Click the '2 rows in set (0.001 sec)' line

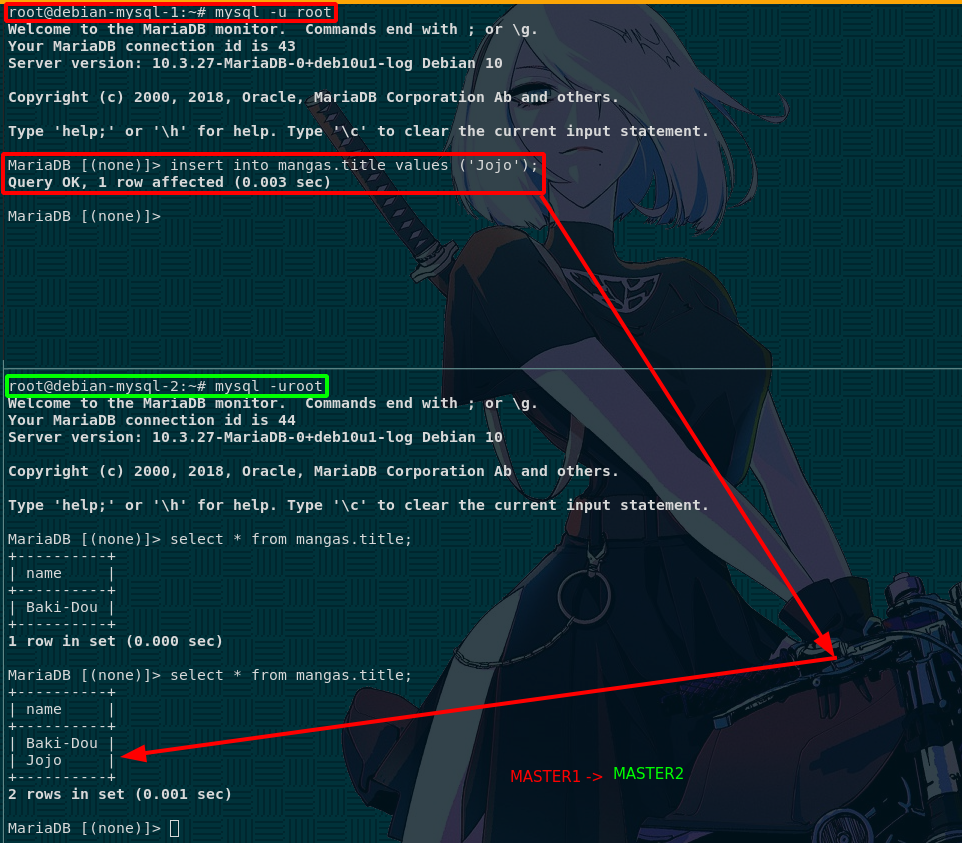120,795
